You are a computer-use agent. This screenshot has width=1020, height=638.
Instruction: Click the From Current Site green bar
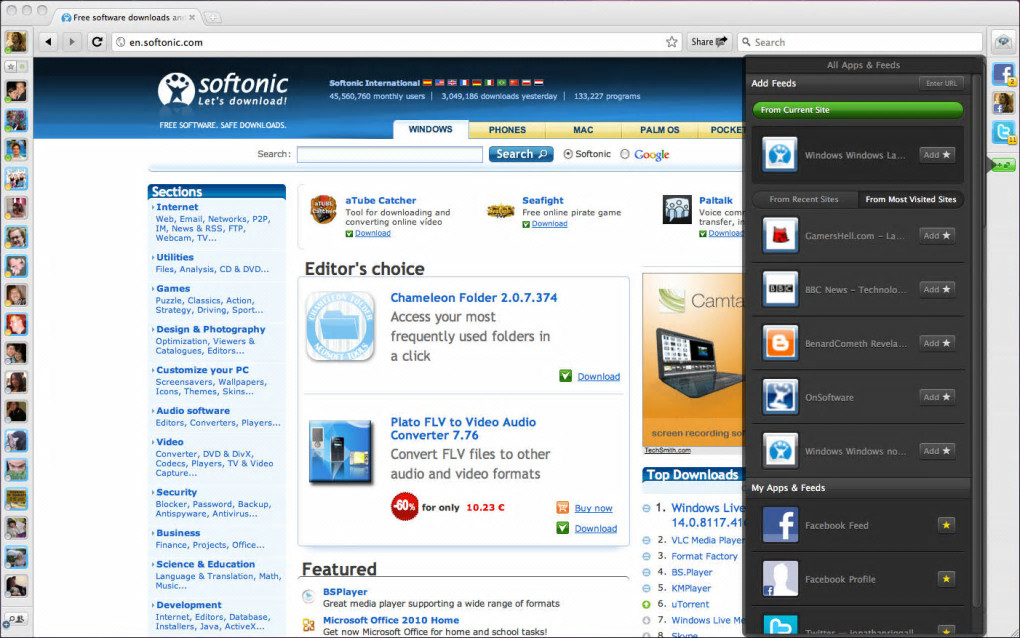click(x=857, y=110)
